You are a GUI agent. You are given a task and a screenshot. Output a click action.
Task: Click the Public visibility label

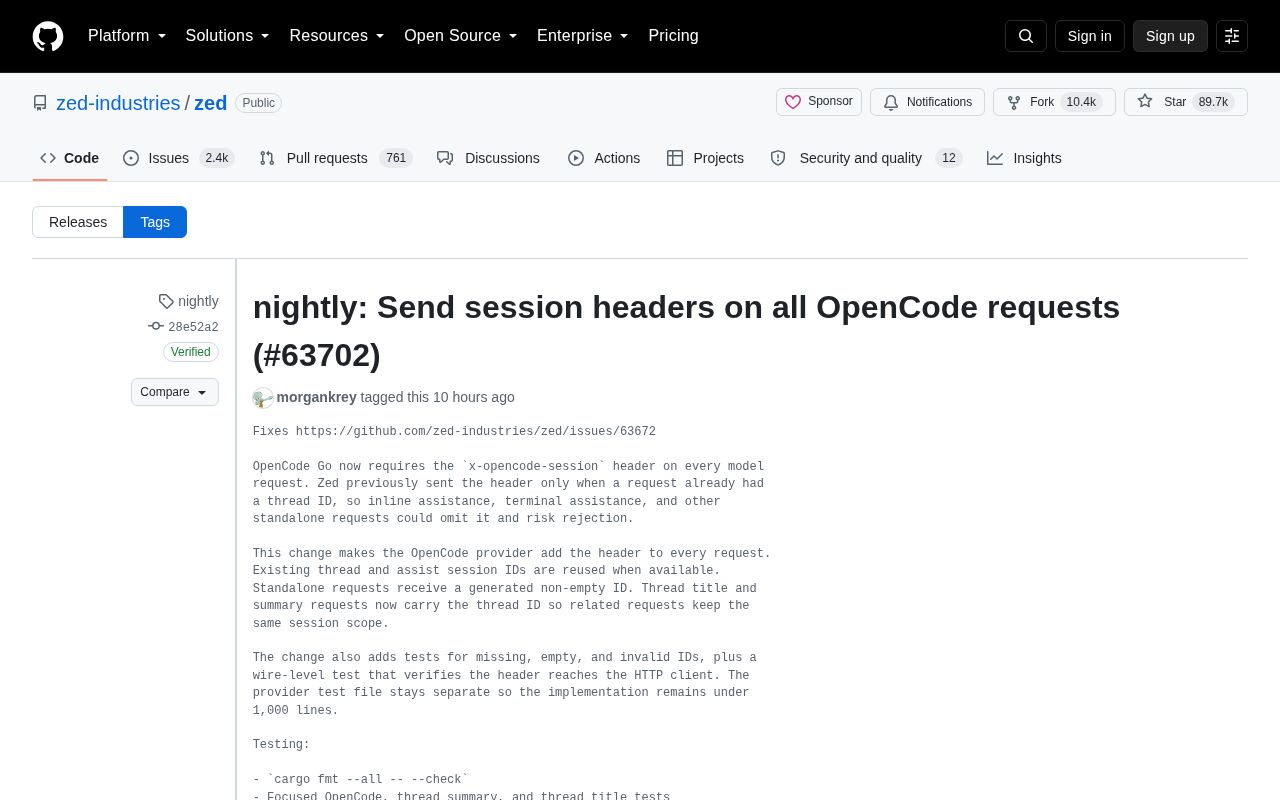(x=258, y=103)
